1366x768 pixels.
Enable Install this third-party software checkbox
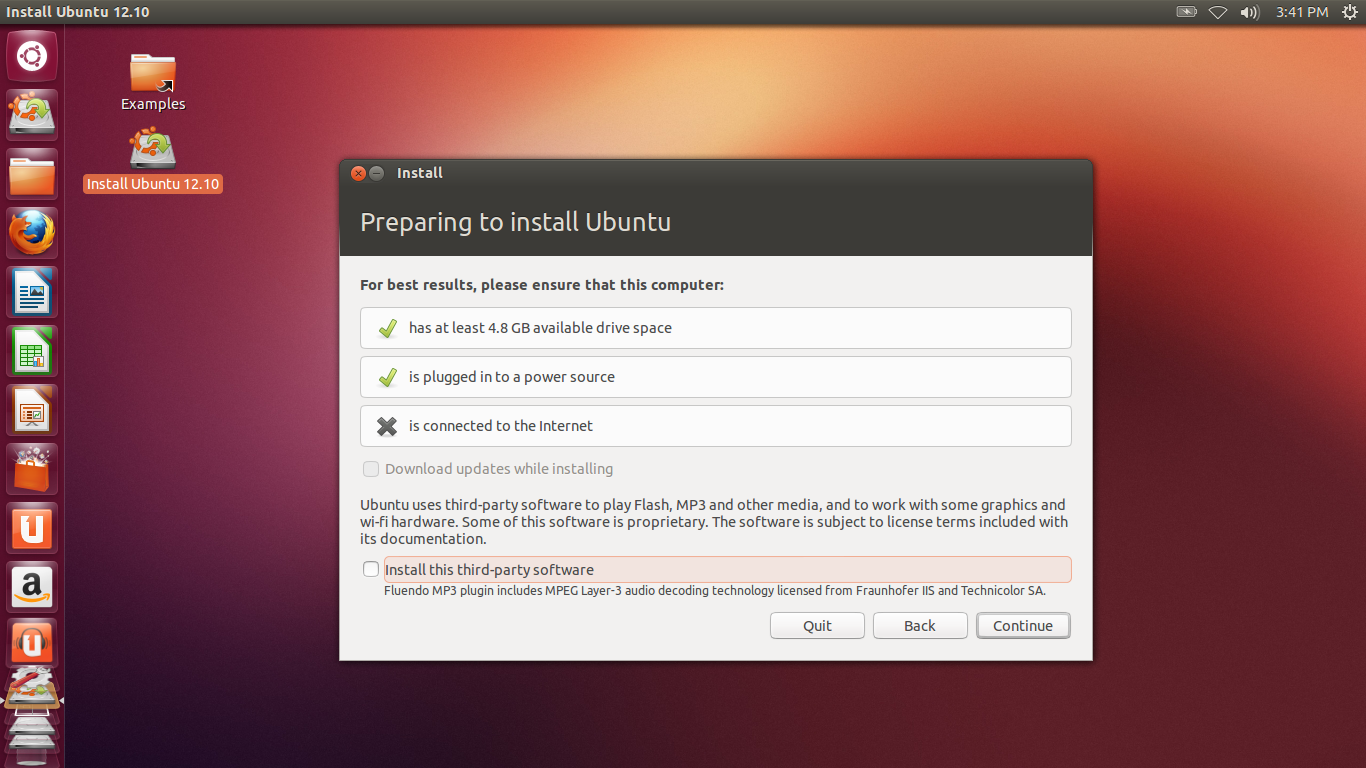pos(371,569)
